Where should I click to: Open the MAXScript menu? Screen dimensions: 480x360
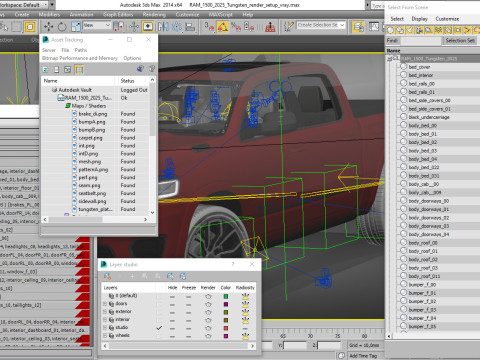(220, 15)
